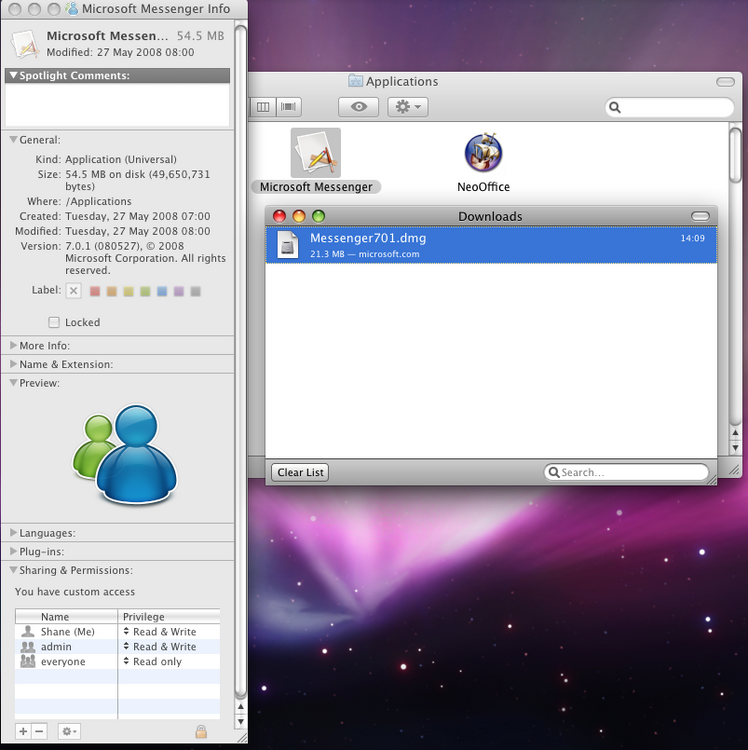Expand the Plug-ins section
The height and width of the screenshot is (750, 748).
tap(13, 551)
